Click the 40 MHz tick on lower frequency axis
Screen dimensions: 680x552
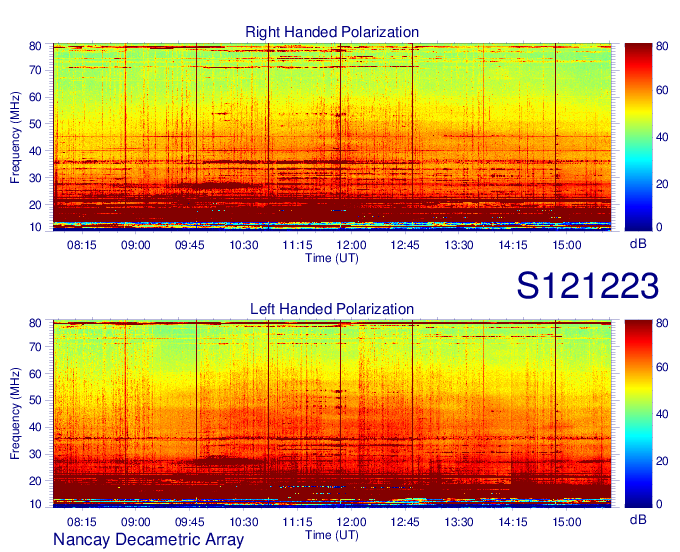(35, 427)
